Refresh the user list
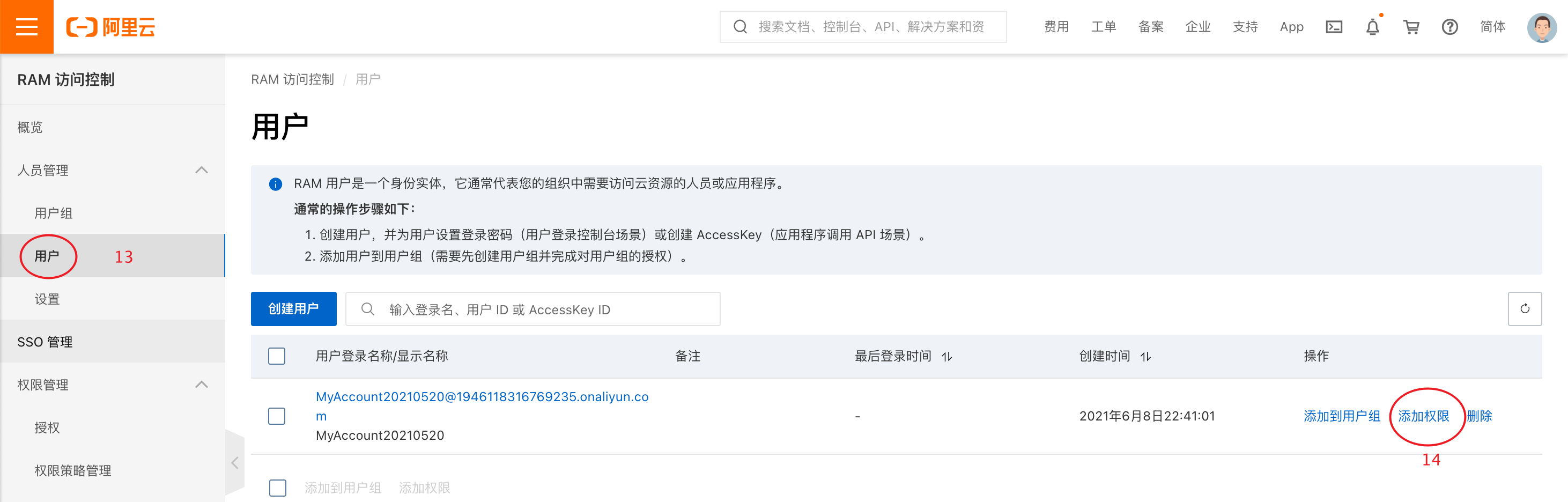 (x=1524, y=308)
